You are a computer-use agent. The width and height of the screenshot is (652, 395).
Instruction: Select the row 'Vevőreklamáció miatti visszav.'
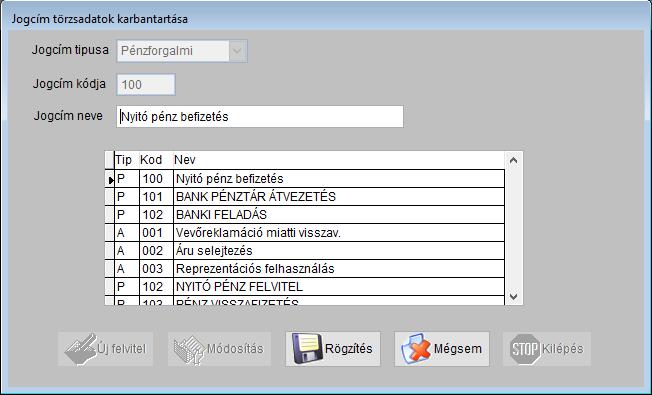click(x=305, y=232)
